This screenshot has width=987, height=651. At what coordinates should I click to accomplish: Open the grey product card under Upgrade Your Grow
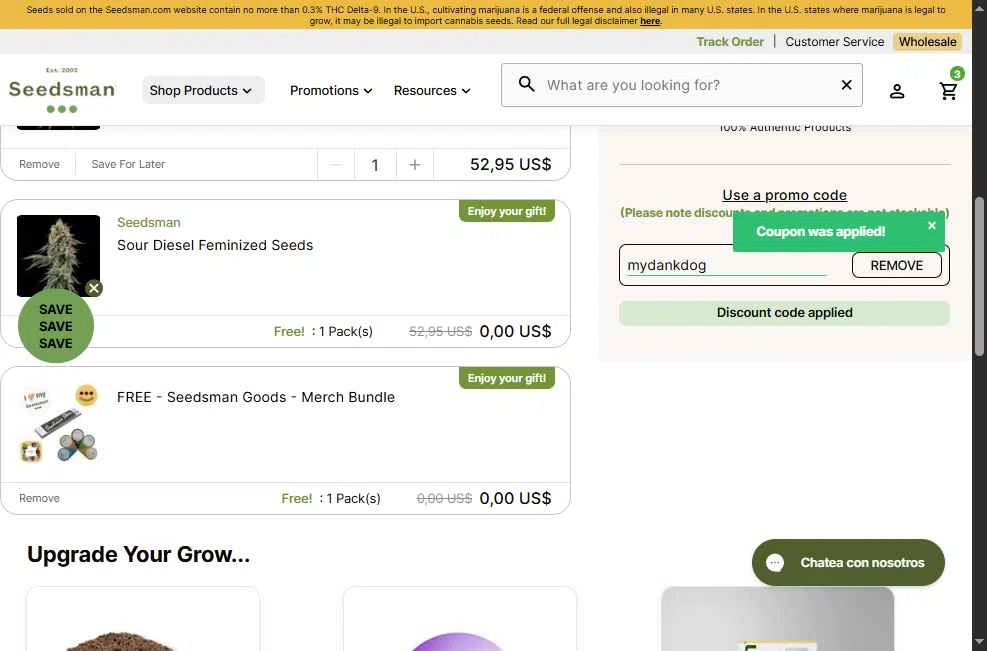(x=777, y=619)
